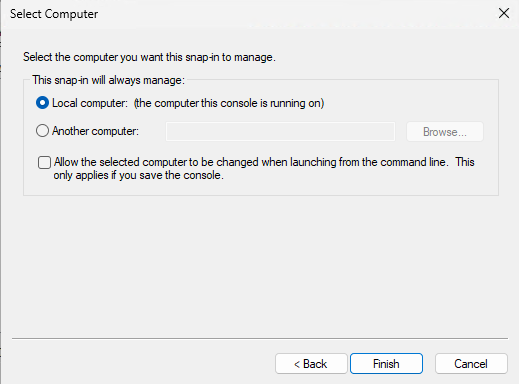The image size is (519, 384).
Task: Click the 'Another computer:' label text
Action: pyautogui.click(x=95, y=131)
